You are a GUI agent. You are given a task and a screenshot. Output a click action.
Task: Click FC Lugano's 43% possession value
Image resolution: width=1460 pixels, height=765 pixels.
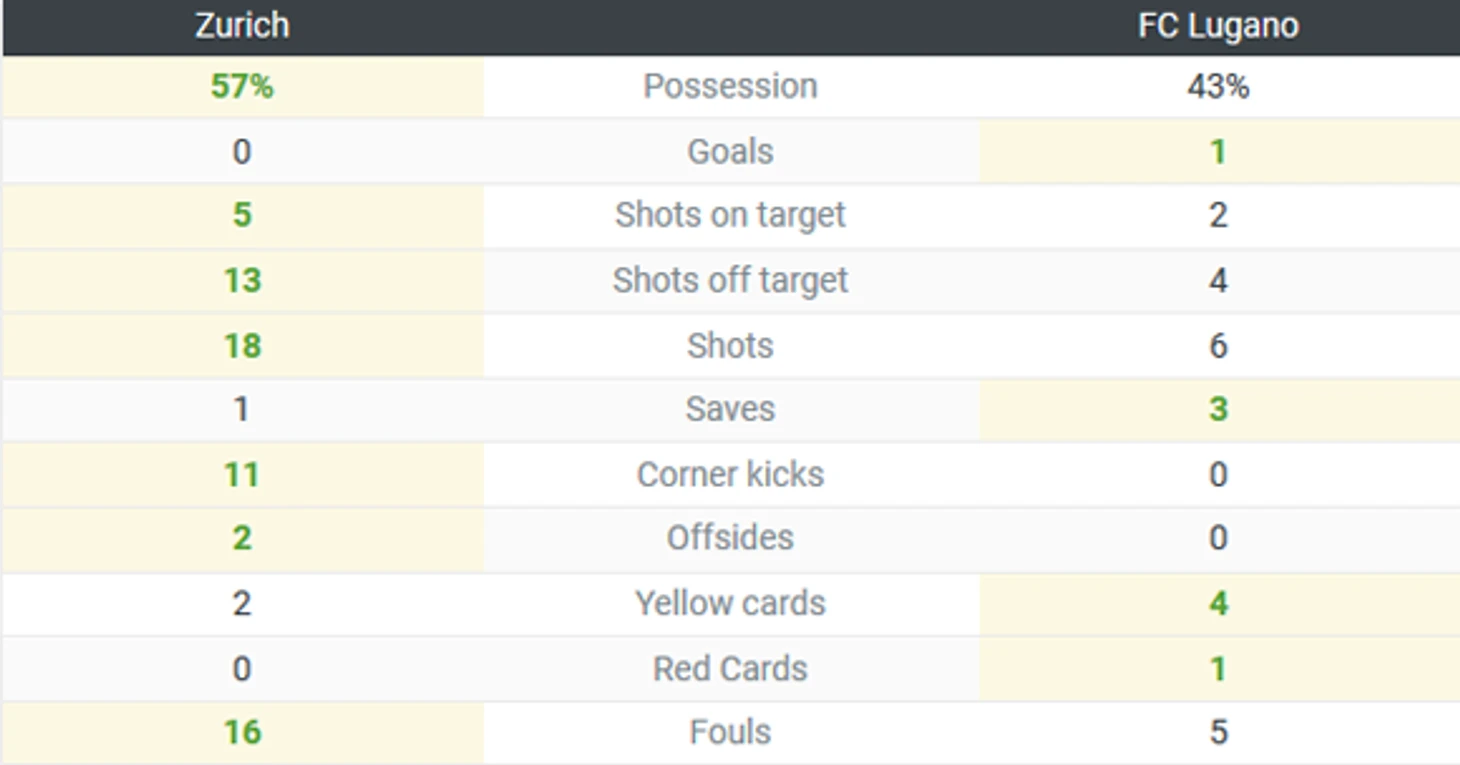click(1218, 87)
